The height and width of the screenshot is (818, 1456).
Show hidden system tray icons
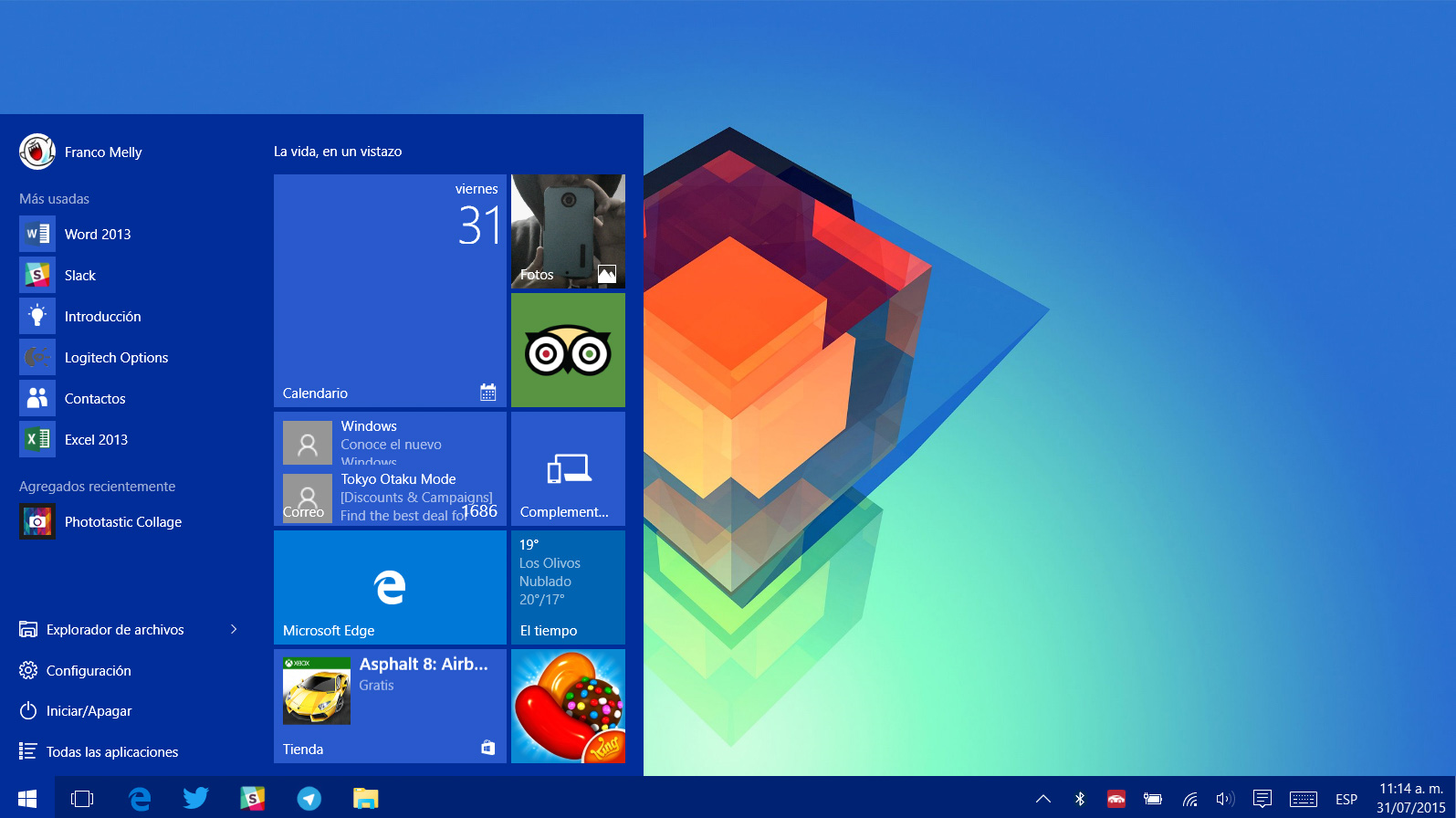click(x=1042, y=799)
